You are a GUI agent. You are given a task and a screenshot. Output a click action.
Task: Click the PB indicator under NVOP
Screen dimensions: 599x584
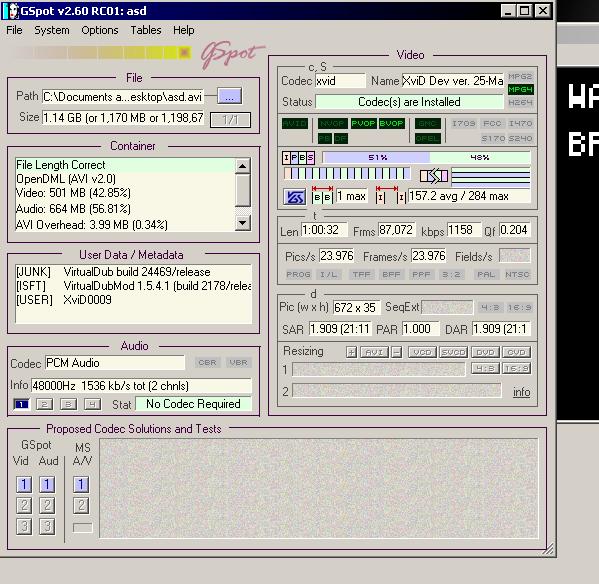point(324,138)
